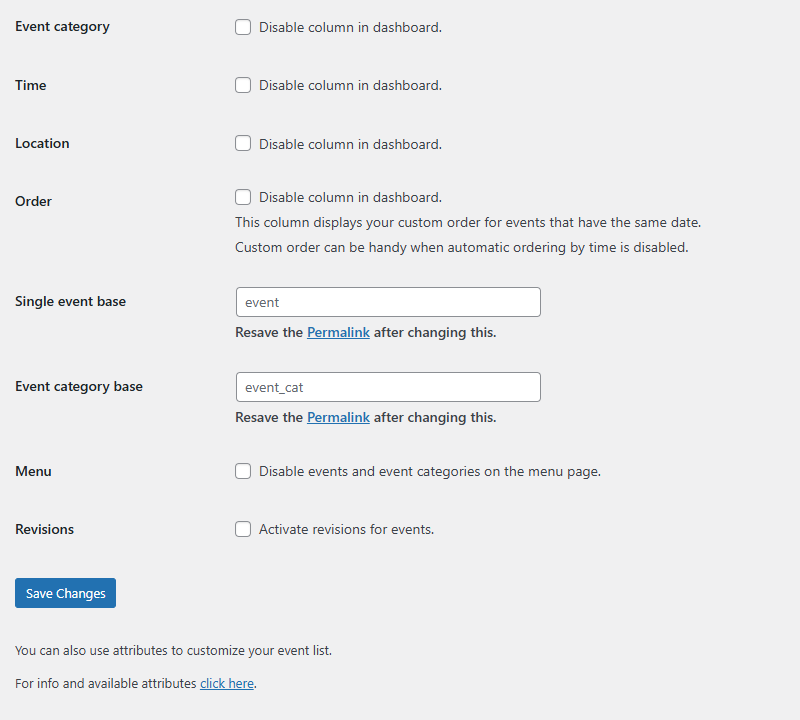Click 'Disable column in dashboard' text beside Time
Viewport: 800px width, 720px height.
pyautogui.click(x=349, y=85)
